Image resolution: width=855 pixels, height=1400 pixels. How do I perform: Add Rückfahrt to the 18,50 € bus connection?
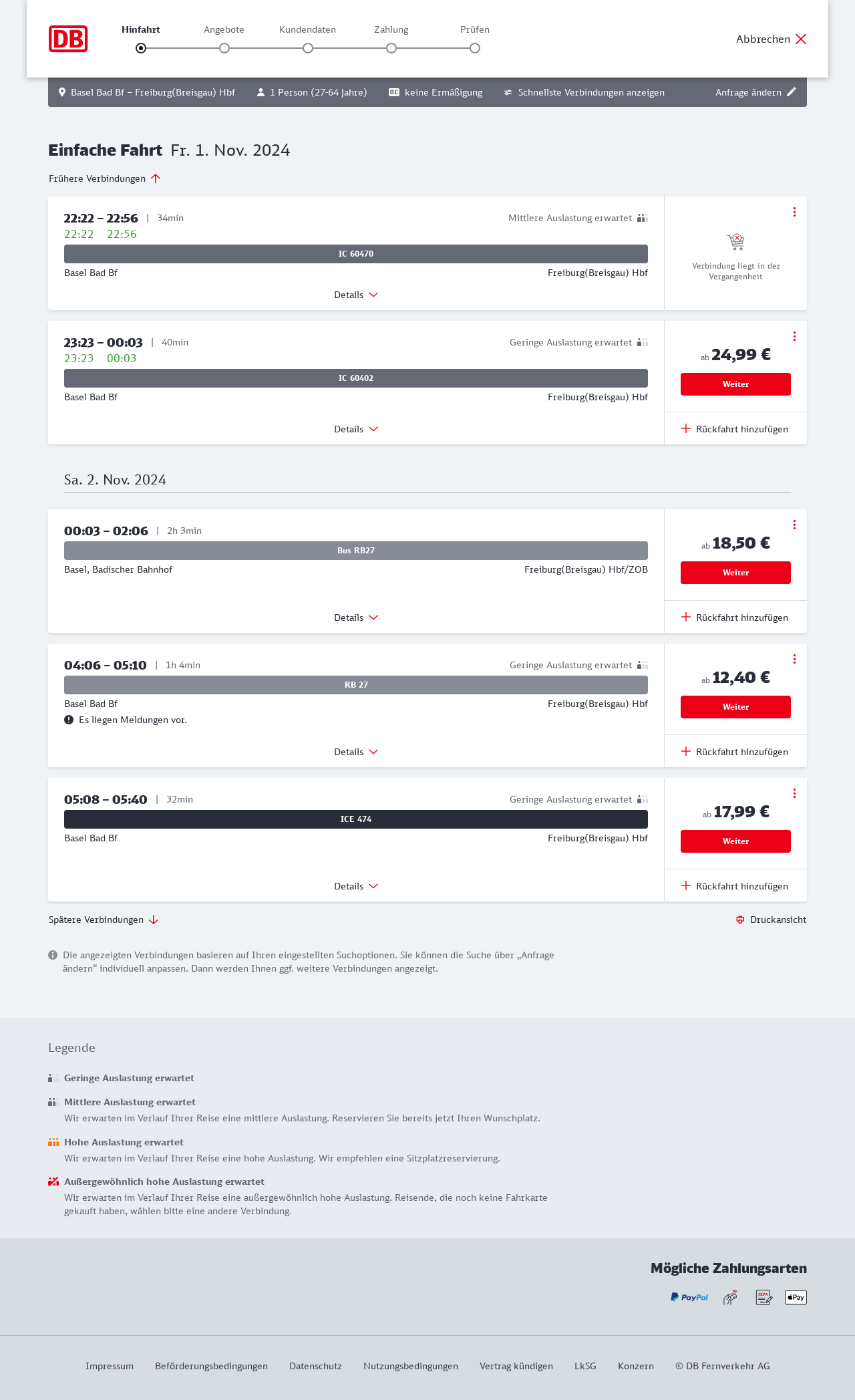coord(735,617)
